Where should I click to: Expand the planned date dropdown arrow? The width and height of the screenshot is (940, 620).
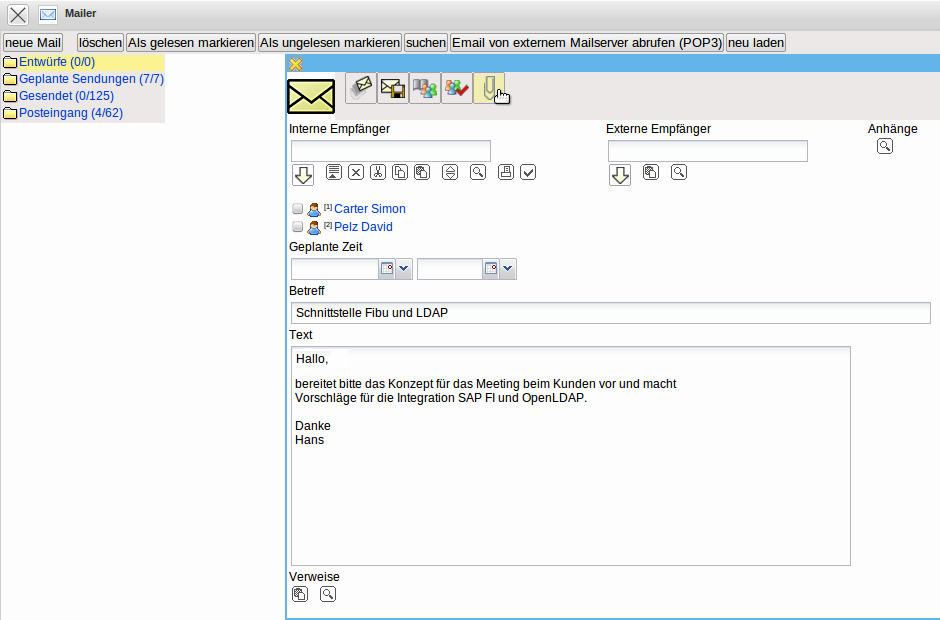click(x=403, y=269)
